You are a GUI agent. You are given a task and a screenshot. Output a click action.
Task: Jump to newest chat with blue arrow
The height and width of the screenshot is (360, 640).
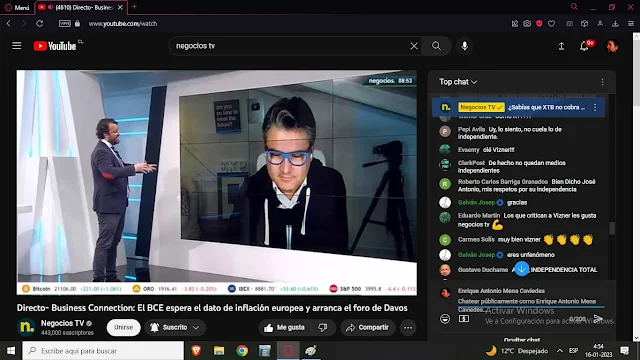coord(521,269)
